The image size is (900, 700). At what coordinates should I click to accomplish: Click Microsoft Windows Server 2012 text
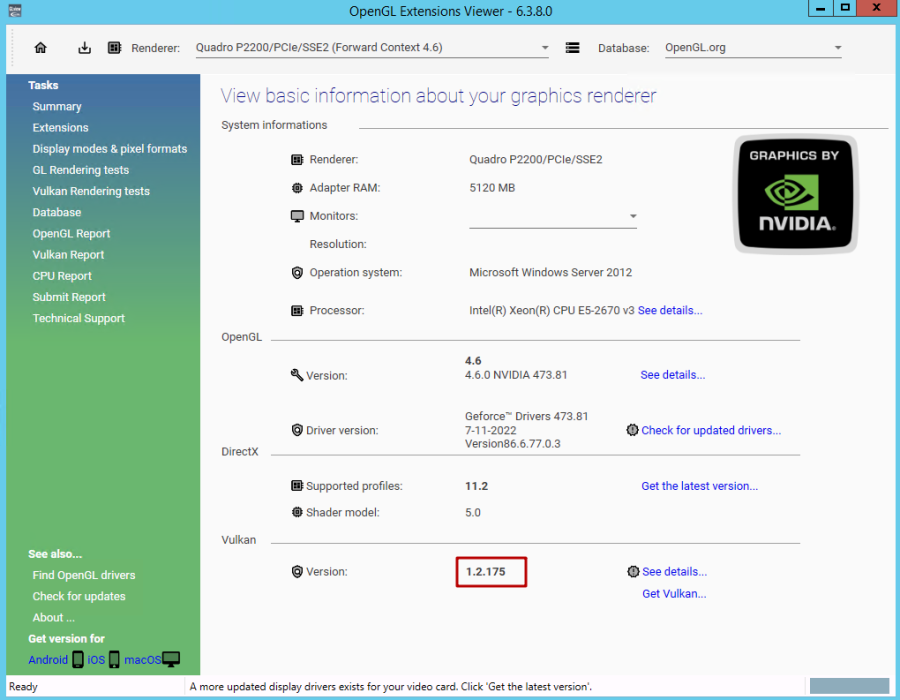pyautogui.click(x=550, y=273)
